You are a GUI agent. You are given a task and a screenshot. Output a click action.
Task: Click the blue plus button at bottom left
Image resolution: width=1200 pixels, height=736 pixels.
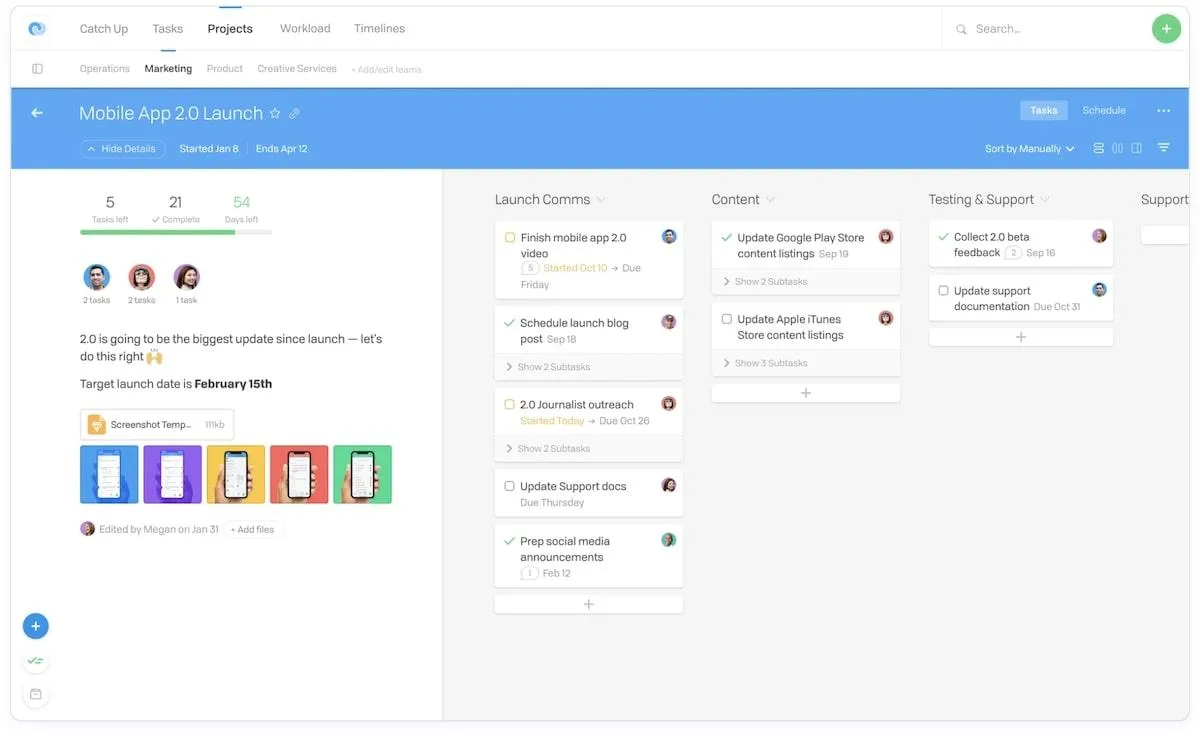tap(36, 626)
